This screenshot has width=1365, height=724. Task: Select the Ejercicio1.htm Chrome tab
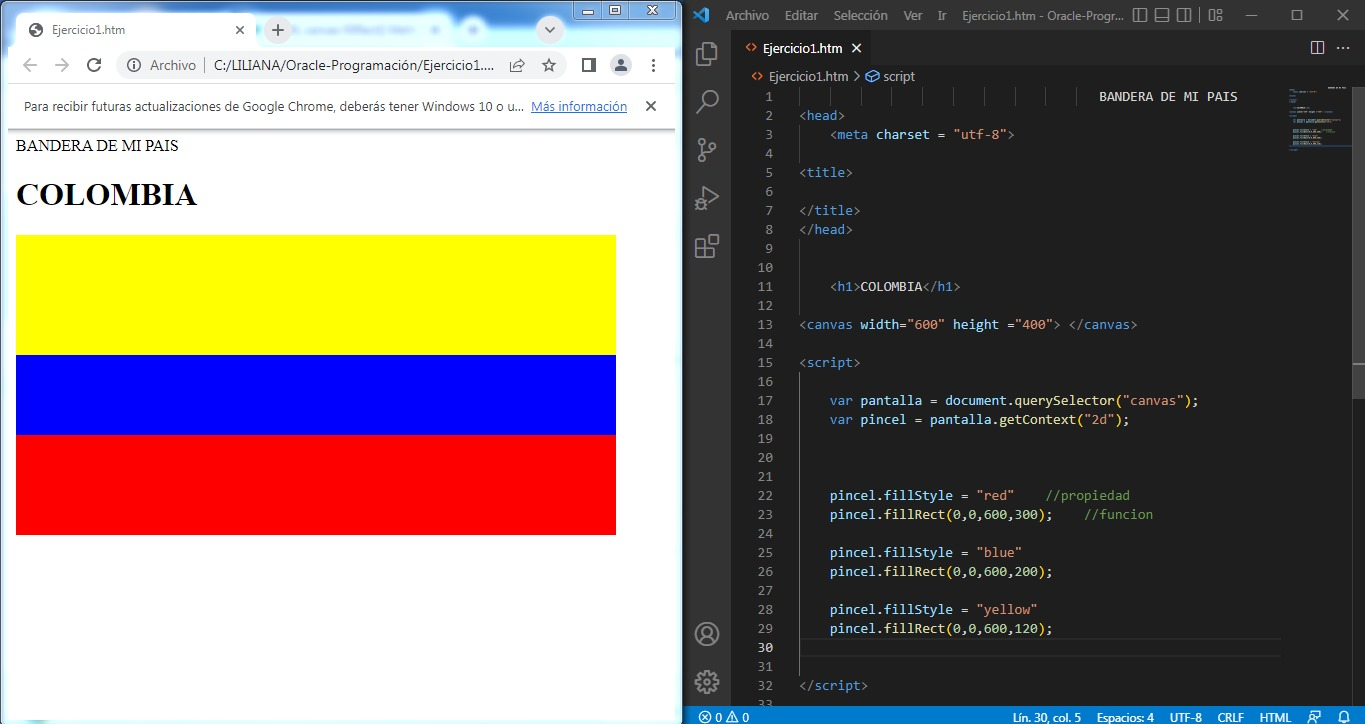pos(138,30)
